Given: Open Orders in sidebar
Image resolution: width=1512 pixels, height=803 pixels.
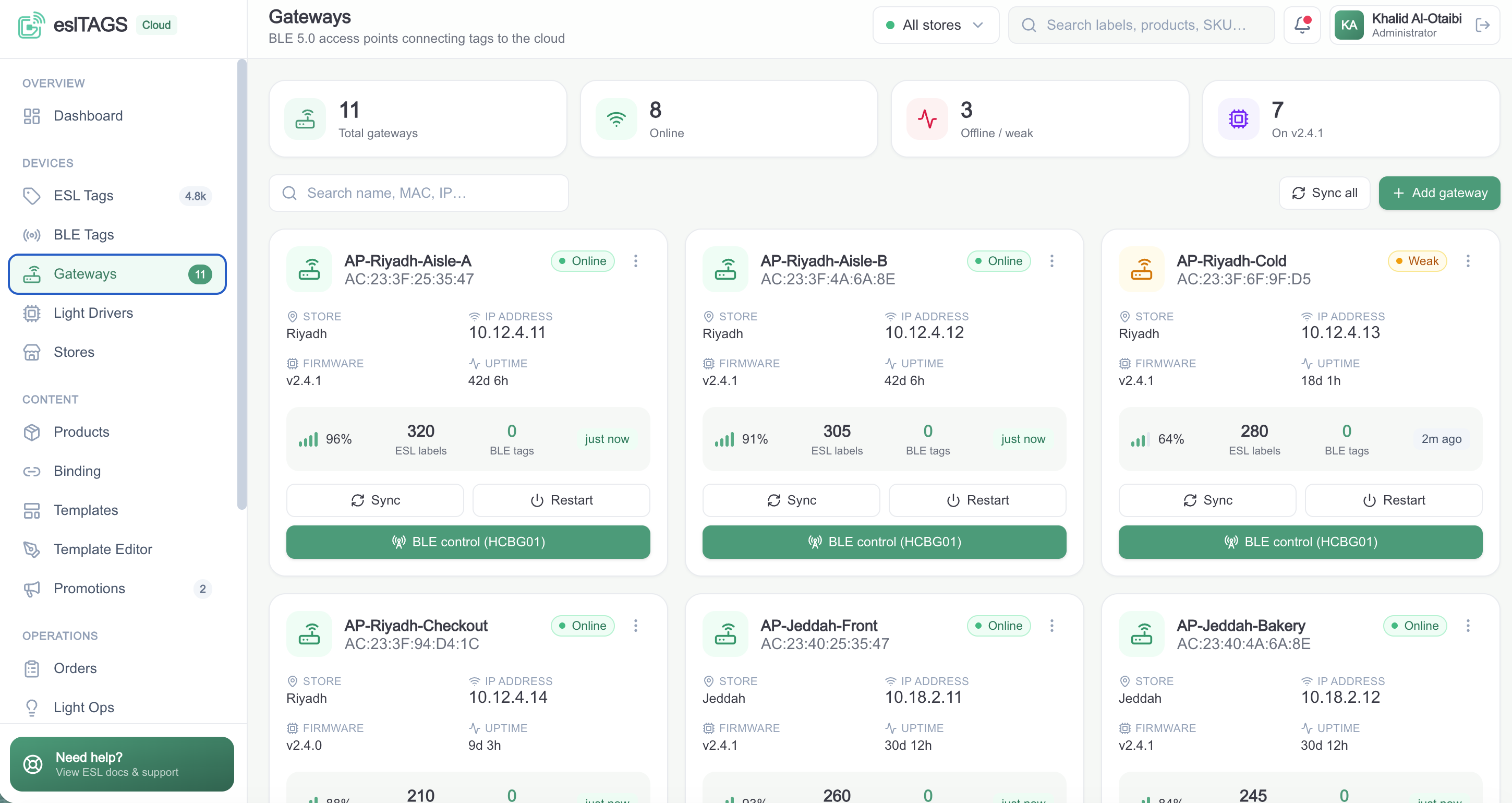Looking at the screenshot, I should [117, 668].
